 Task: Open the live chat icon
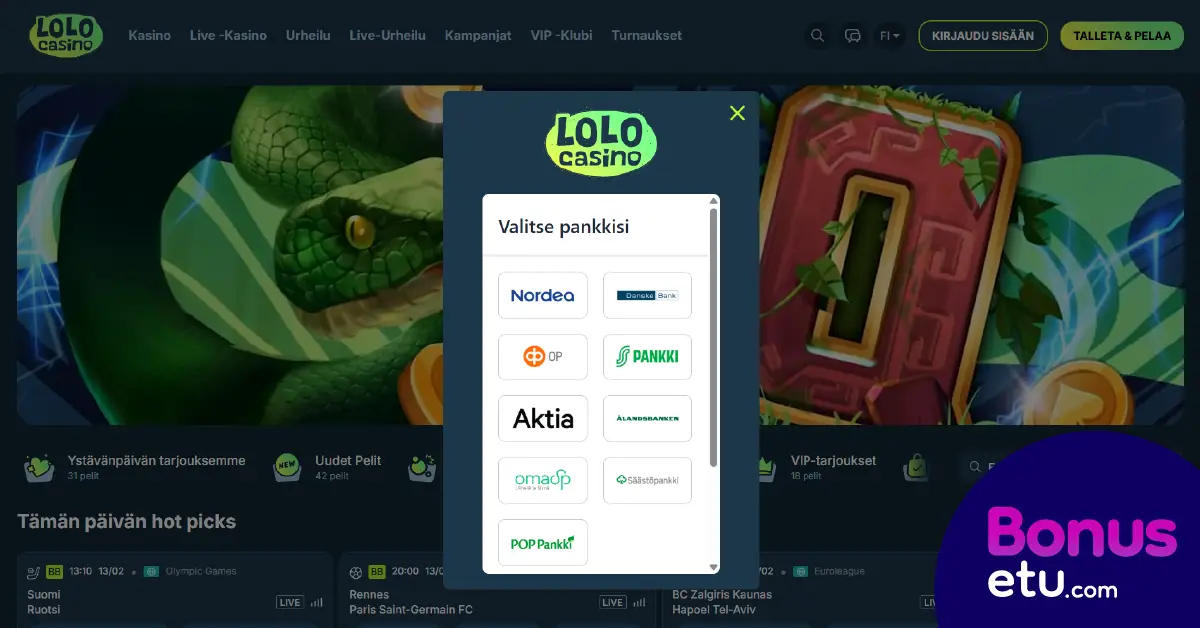click(853, 36)
